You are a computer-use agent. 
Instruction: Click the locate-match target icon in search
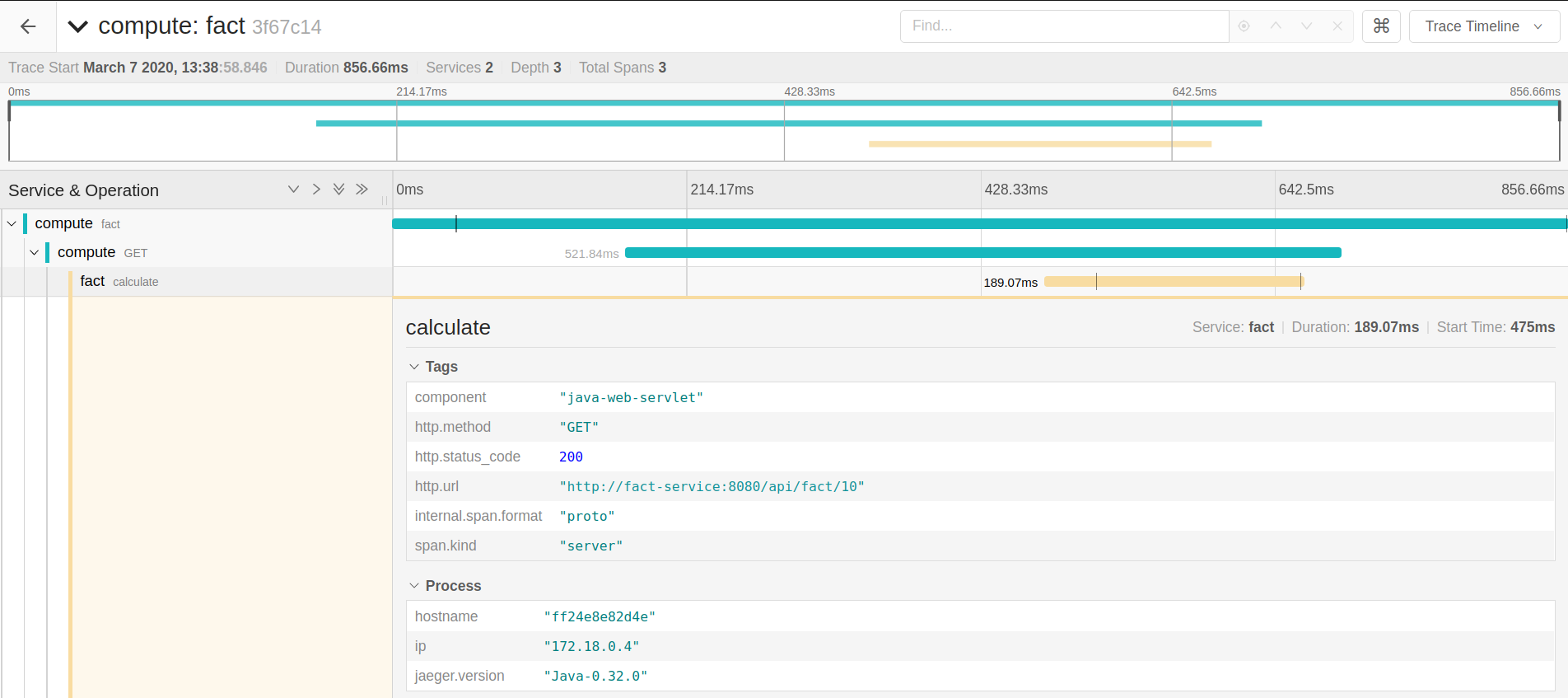pos(1244,26)
